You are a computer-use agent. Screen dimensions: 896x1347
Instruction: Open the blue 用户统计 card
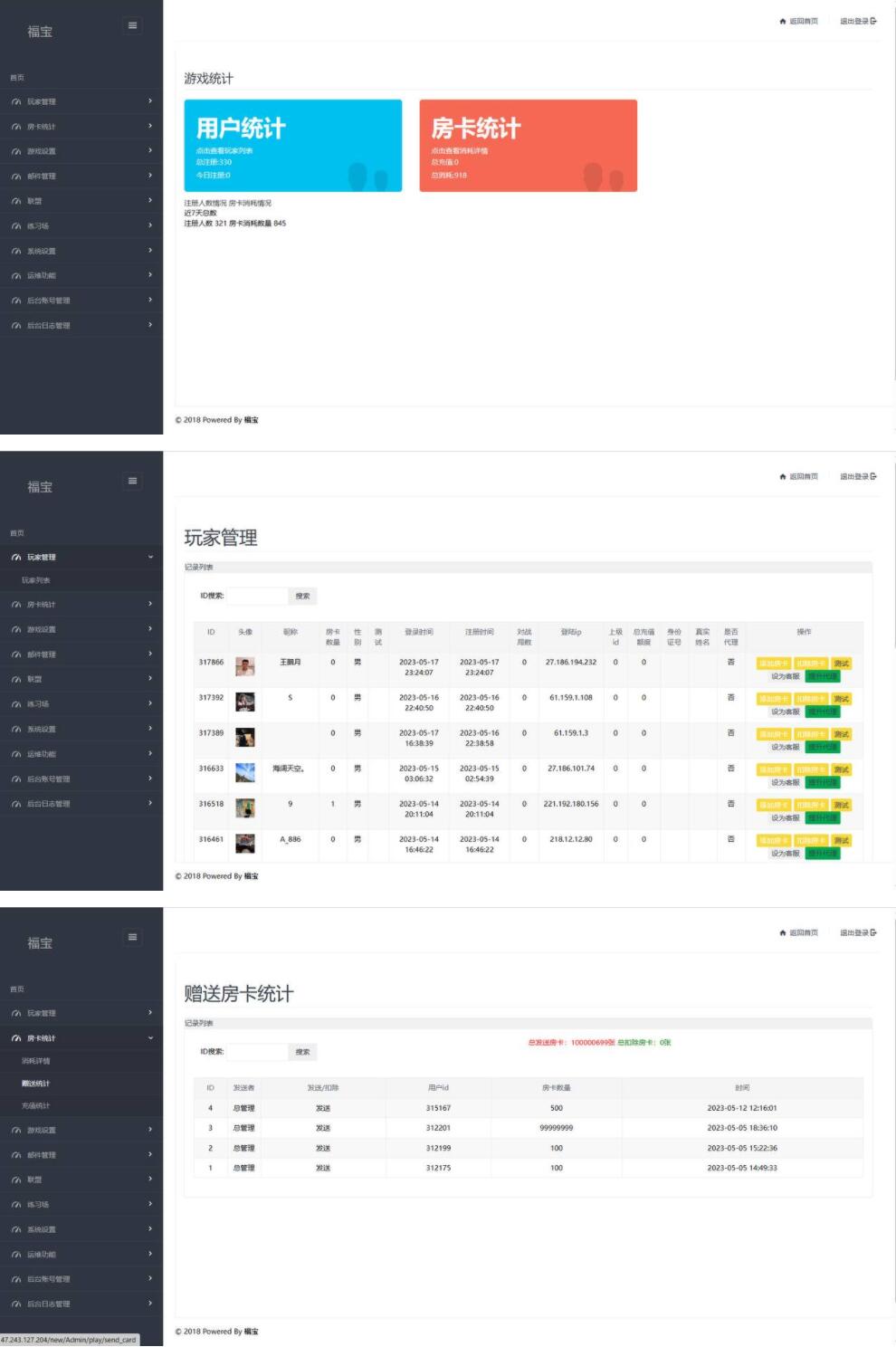coord(292,145)
